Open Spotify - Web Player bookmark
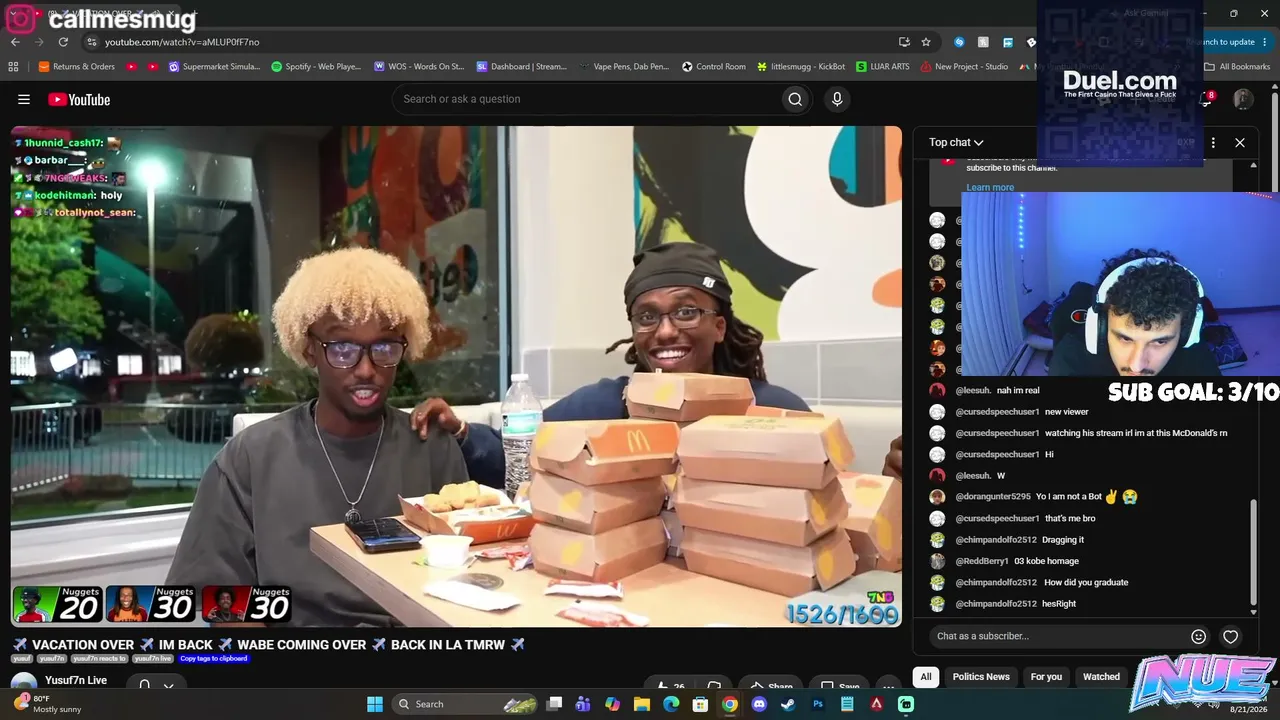Screen dimensions: 1280x720 316,67
